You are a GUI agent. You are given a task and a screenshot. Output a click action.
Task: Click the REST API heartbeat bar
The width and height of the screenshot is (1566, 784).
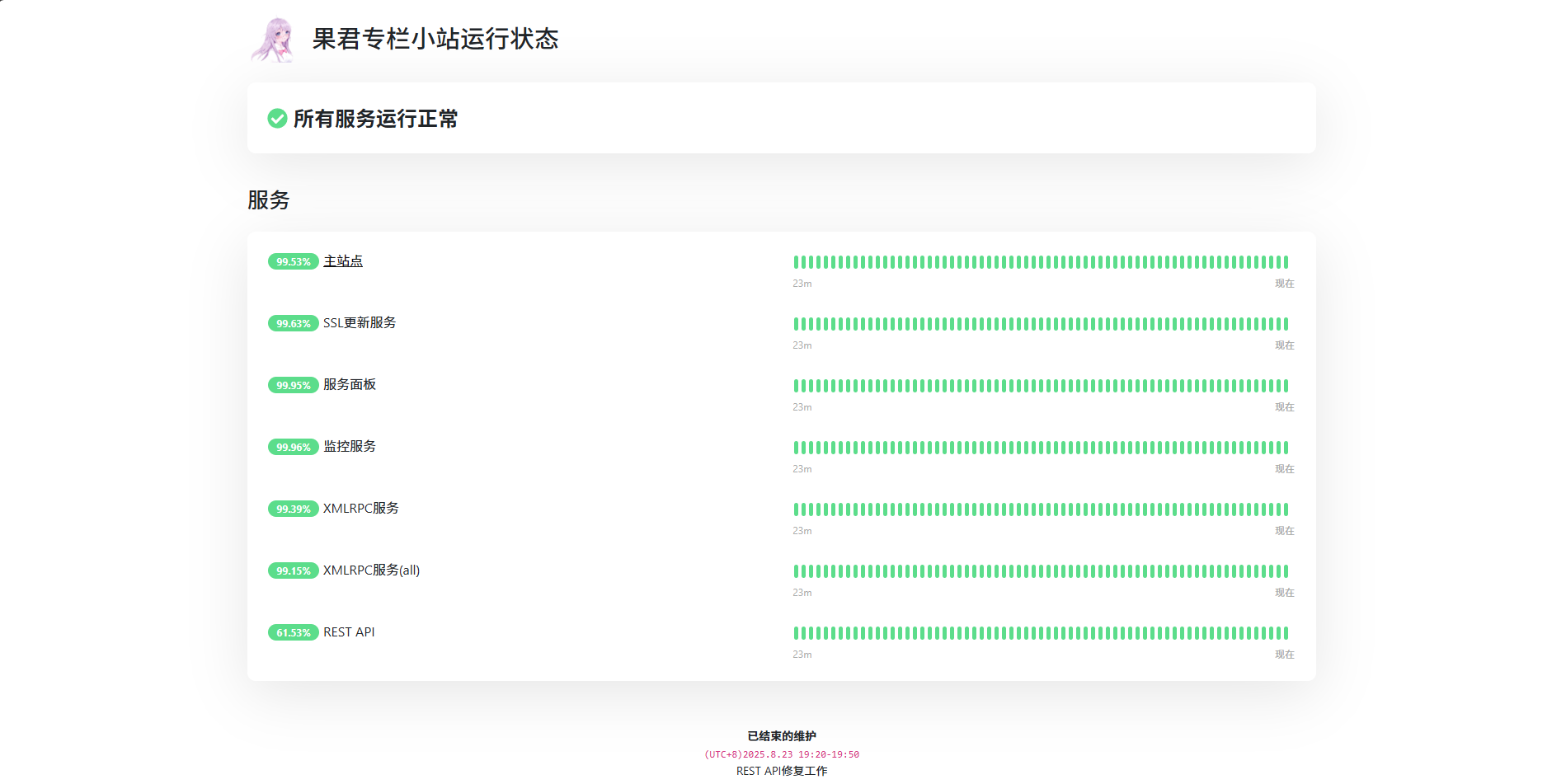pos(1041,633)
